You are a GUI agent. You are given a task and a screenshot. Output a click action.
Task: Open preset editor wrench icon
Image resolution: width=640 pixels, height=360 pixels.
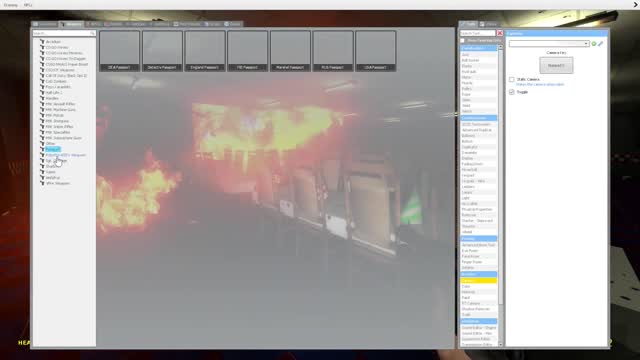[x=600, y=44]
